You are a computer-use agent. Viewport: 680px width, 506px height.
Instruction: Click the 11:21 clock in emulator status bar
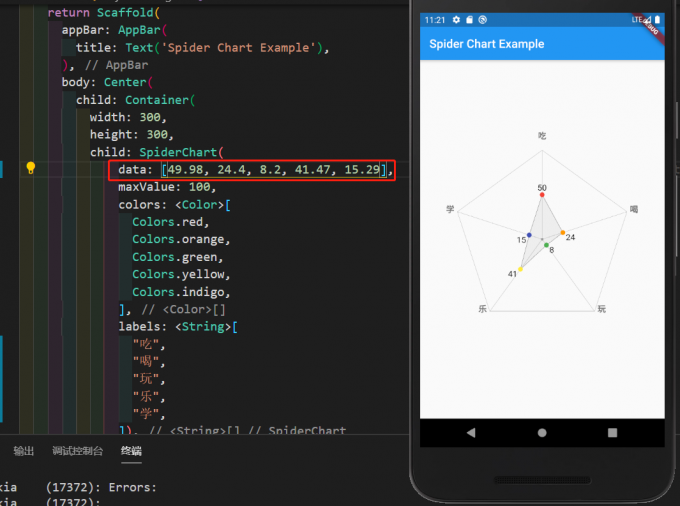click(435, 20)
